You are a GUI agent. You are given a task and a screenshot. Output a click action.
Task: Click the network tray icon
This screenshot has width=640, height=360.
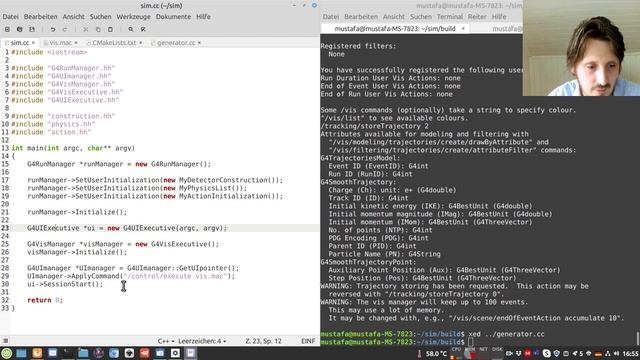(x=607, y=353)
